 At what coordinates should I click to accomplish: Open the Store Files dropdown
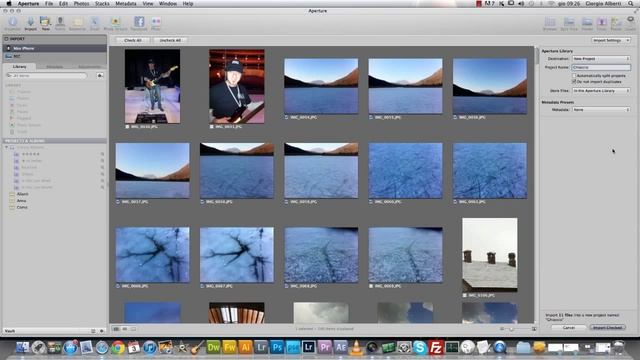601,91
